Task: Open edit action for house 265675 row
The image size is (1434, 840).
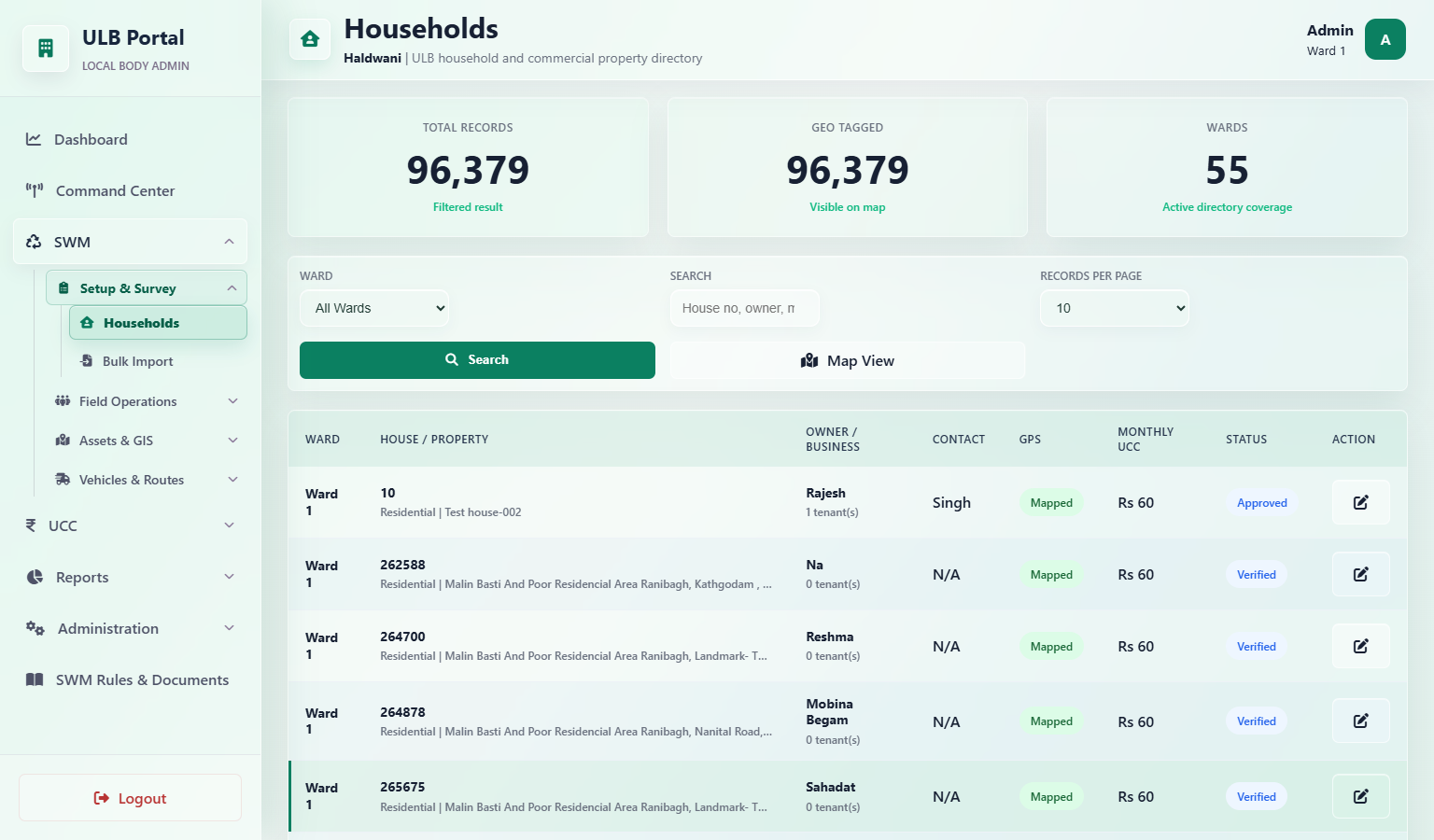Action: [x=1361, y=796]
